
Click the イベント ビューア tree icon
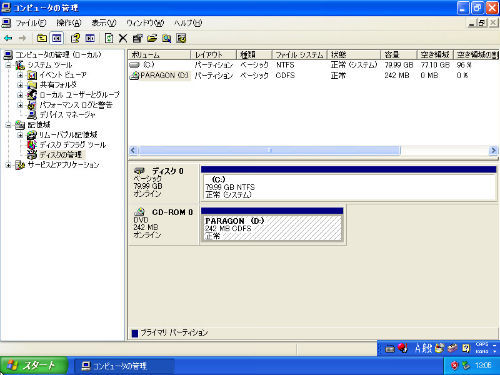tap(32, 75)
